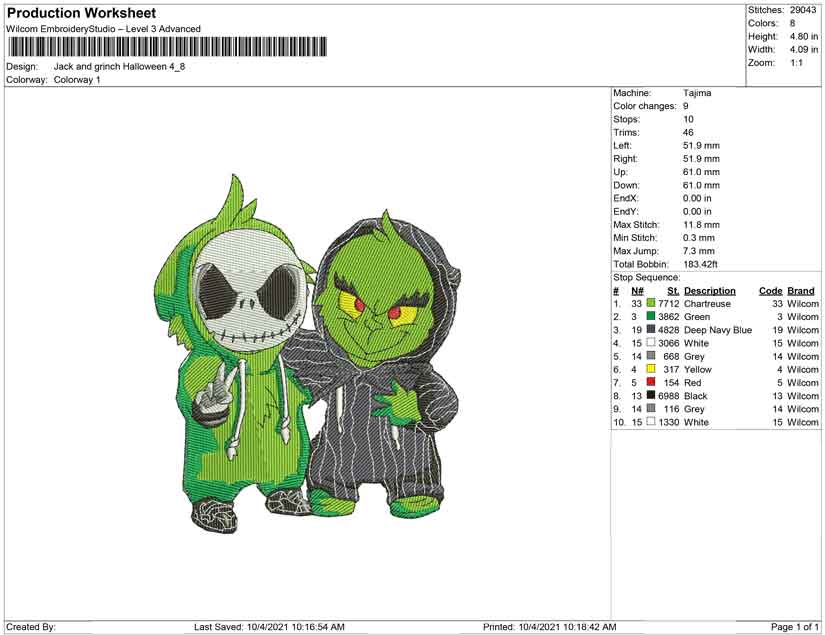Click the stitch count 7712
This screenshot has height=635, width=825.
pyautogui.click(x=669, y=304)
